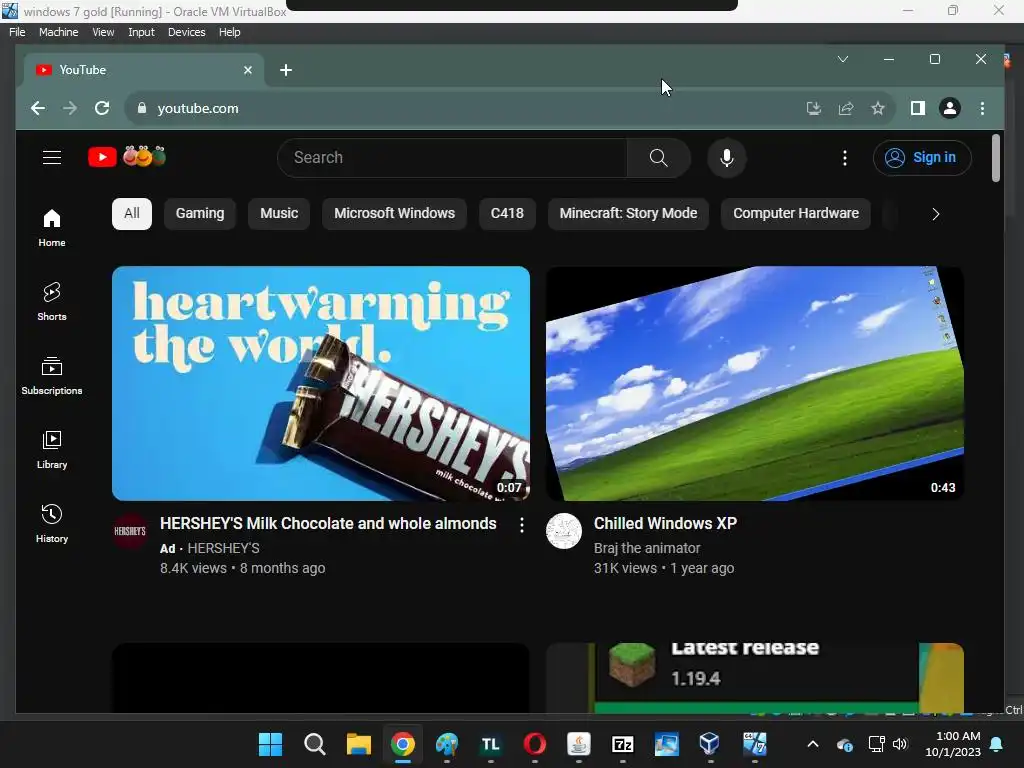Screen dimensions: 1024x768
Task: Open Shorts from the sidebar
Action: click(x=52, y=302)
